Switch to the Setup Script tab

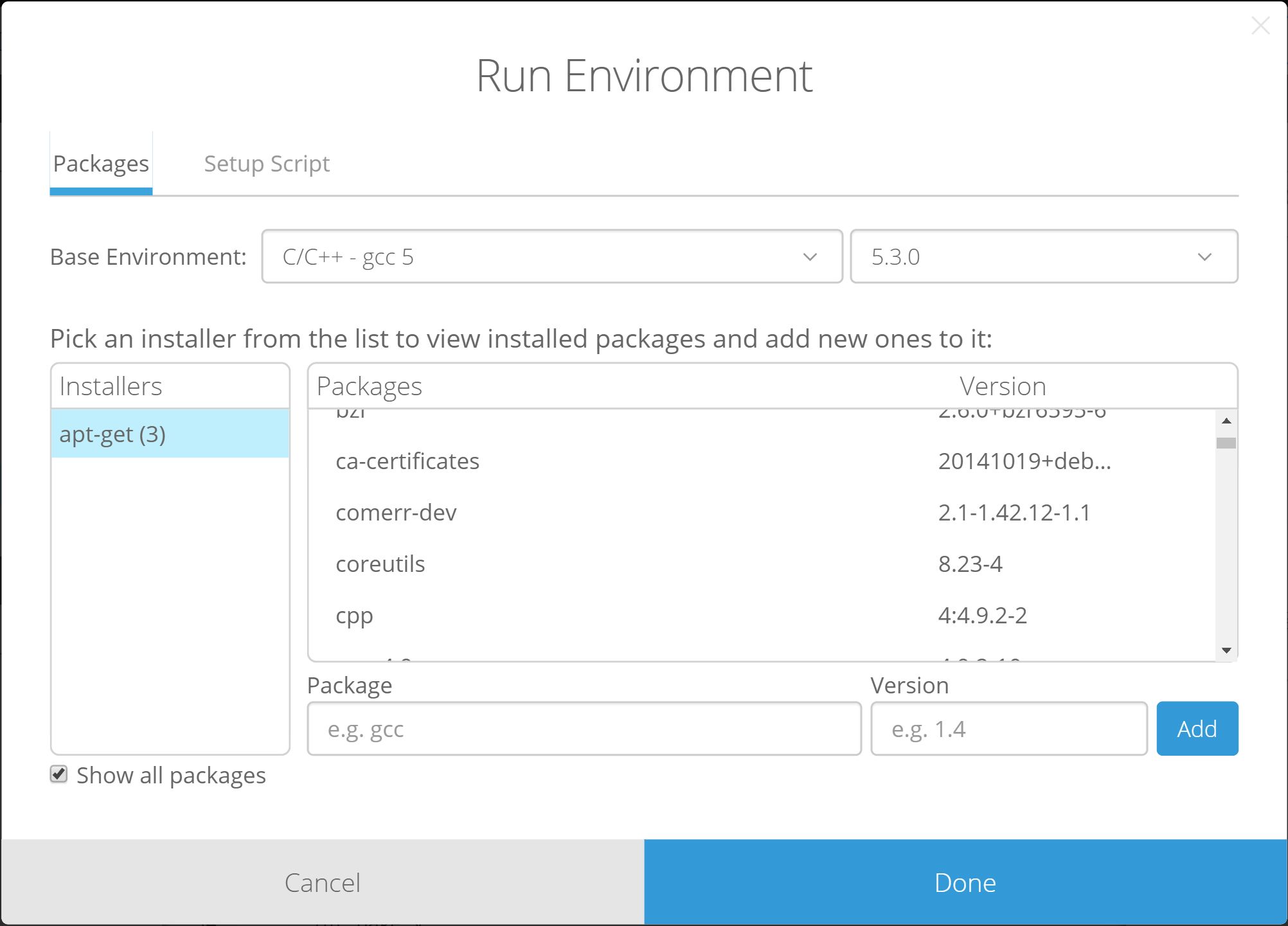point(266,164)
